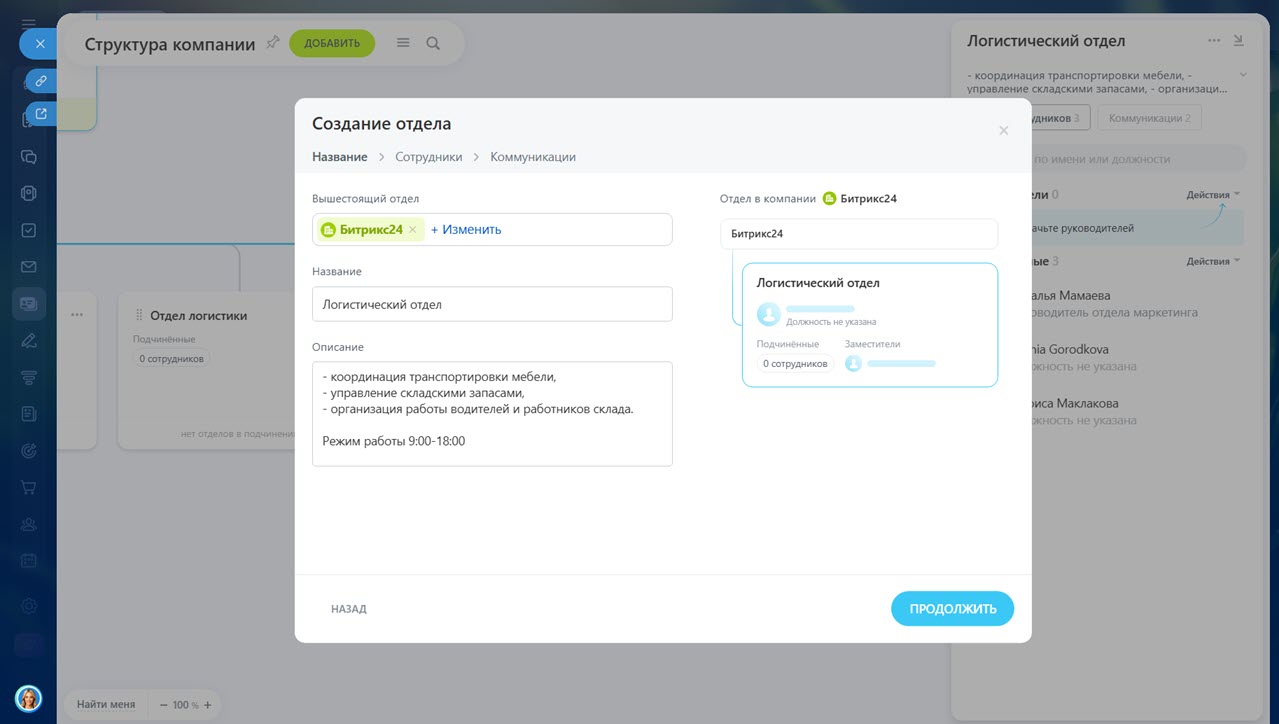The width and height of the screenshot is (1279, 724).
Task: Click the search magnifier in header
Action: point(433,43)
